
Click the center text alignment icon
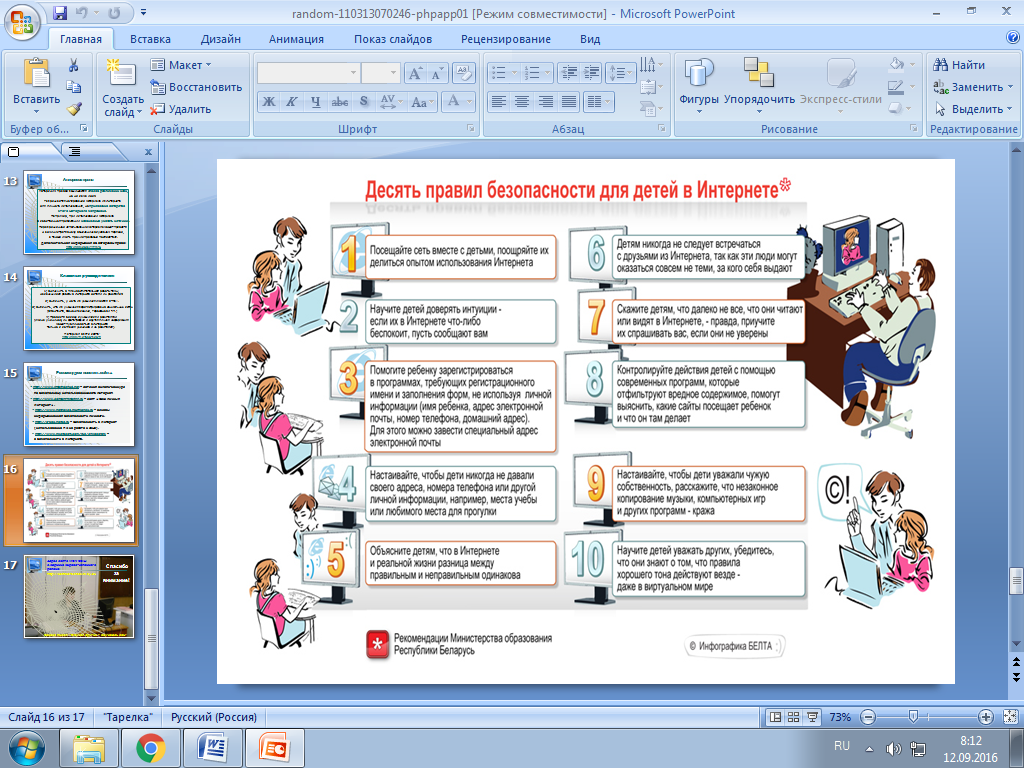(x=522, y=101)
